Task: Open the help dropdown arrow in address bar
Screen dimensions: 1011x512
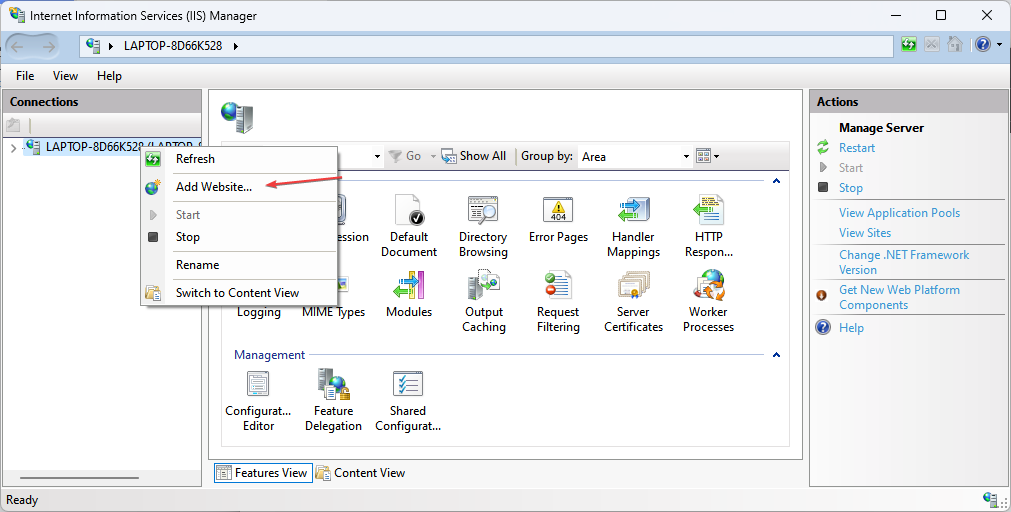Action: [x=999, y=44]
